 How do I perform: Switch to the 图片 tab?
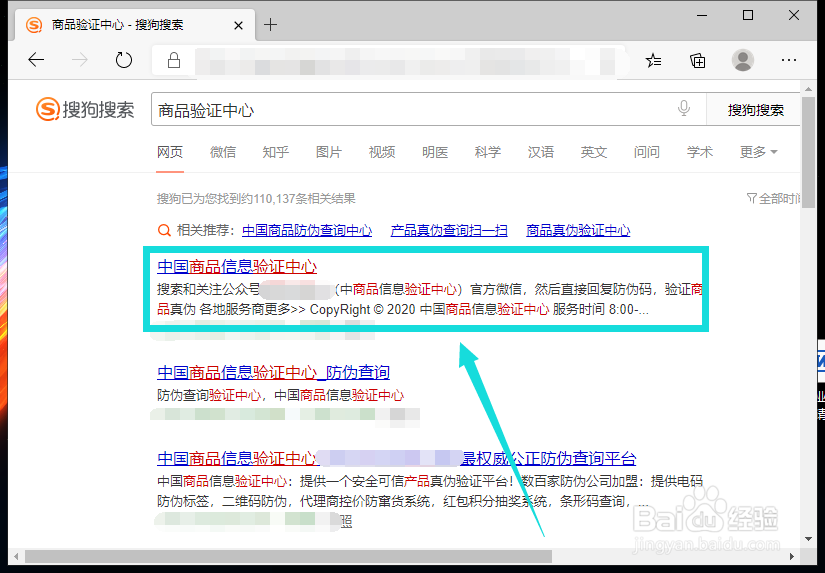pos(329,152)
